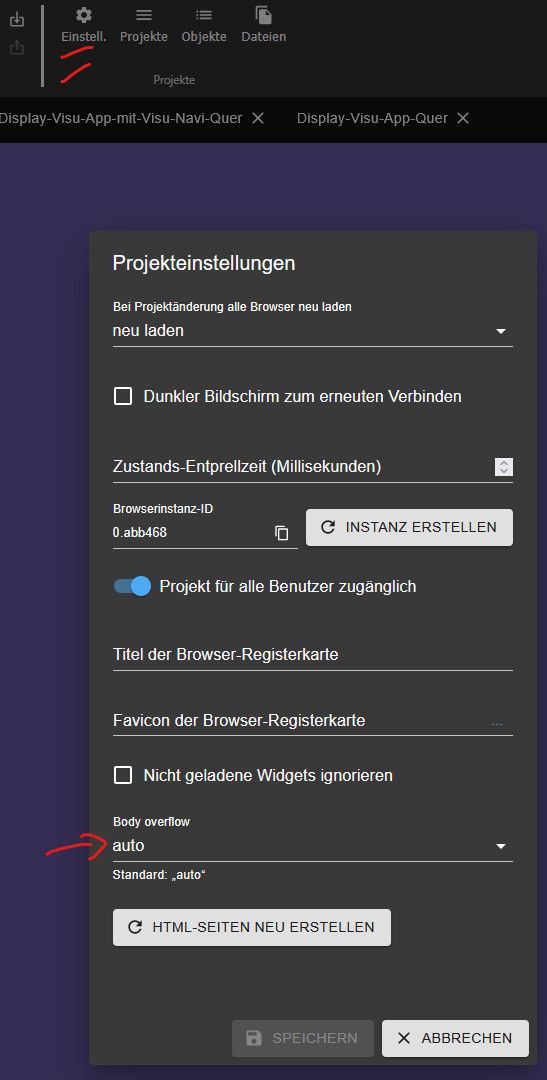Expand the neu laden dropdown
Screen dimensions: 547x1080
pyautogui.click(x=313, y=331)
